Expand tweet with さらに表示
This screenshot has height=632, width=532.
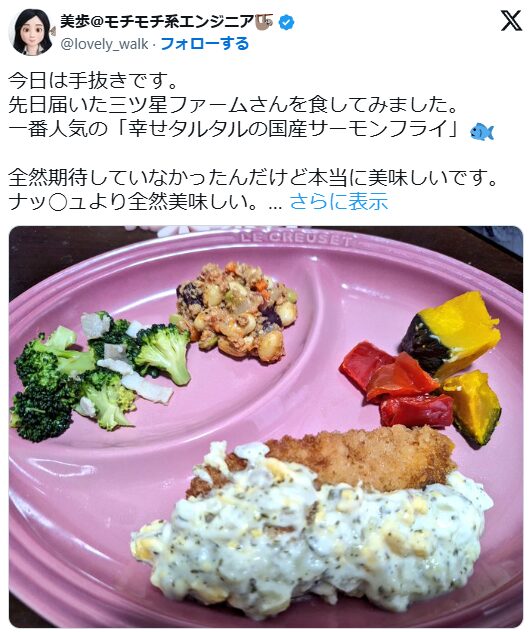pyautogui.click(x=339, y=202)
